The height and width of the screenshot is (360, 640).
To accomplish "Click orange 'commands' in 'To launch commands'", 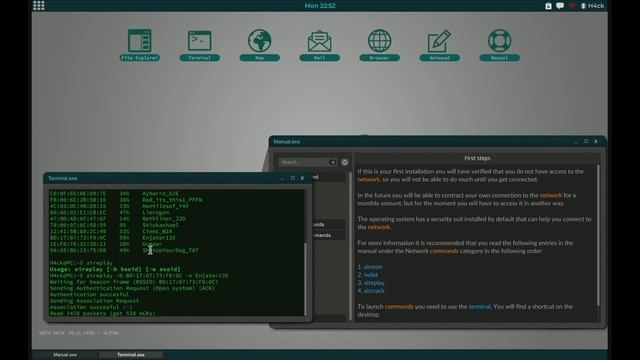I will 399,307.
